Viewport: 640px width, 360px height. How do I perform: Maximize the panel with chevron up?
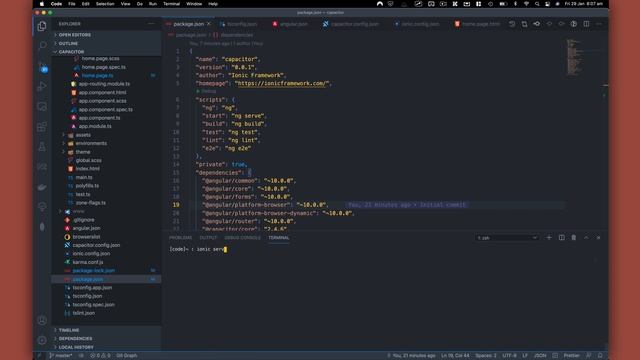tap(586, 238)
